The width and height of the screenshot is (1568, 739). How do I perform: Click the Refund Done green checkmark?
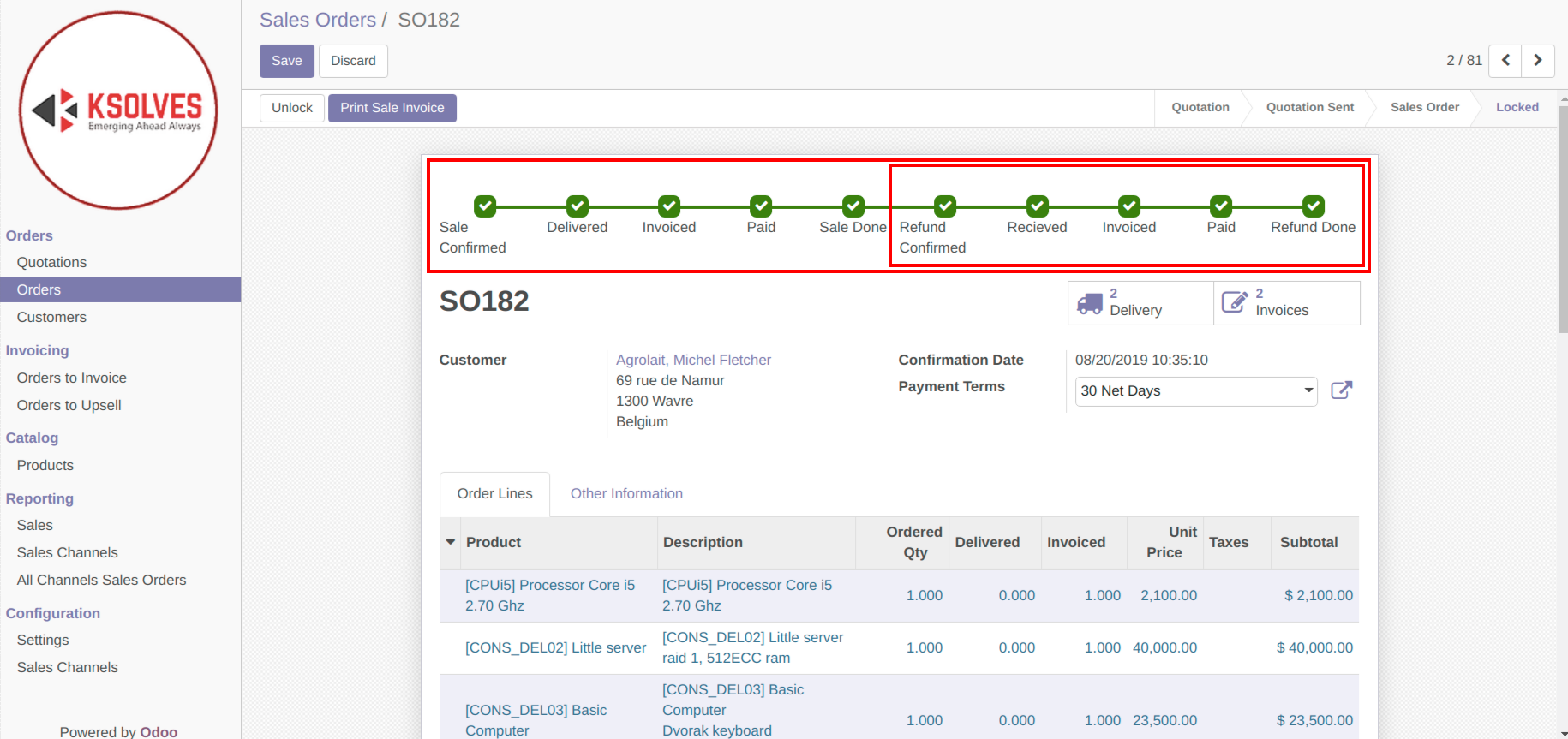[x=1313, y=206]
